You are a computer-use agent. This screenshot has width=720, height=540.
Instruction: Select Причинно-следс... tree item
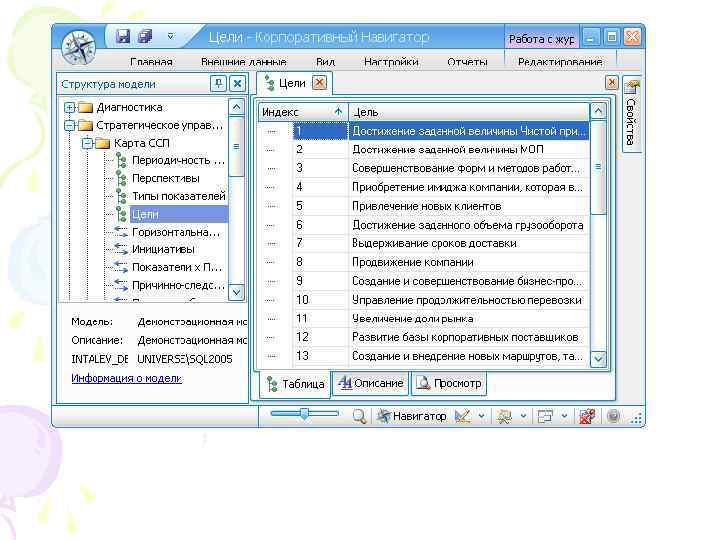[x=179, y=285]
